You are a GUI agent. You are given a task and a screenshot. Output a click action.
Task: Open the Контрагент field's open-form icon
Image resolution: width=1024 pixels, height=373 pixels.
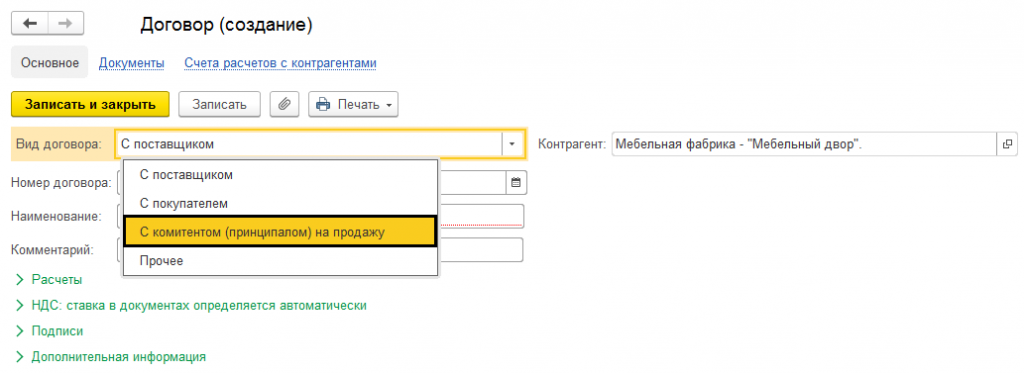point(1006,144)
